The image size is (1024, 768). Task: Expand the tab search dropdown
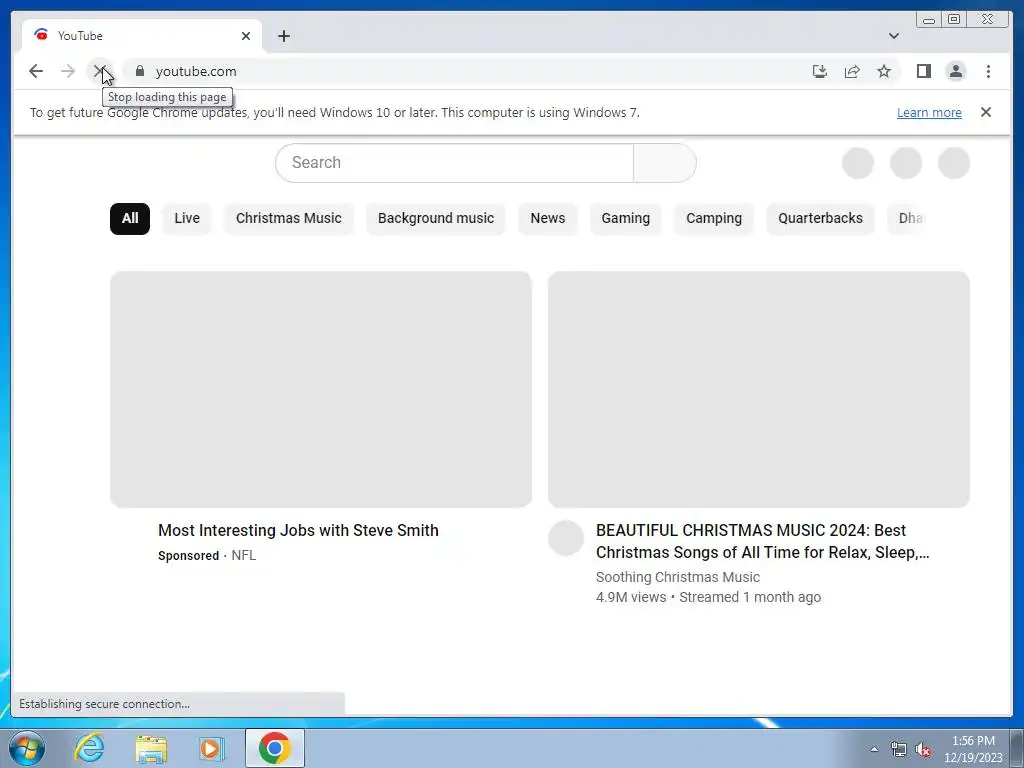pyautogui.click(x=893, y=36)
